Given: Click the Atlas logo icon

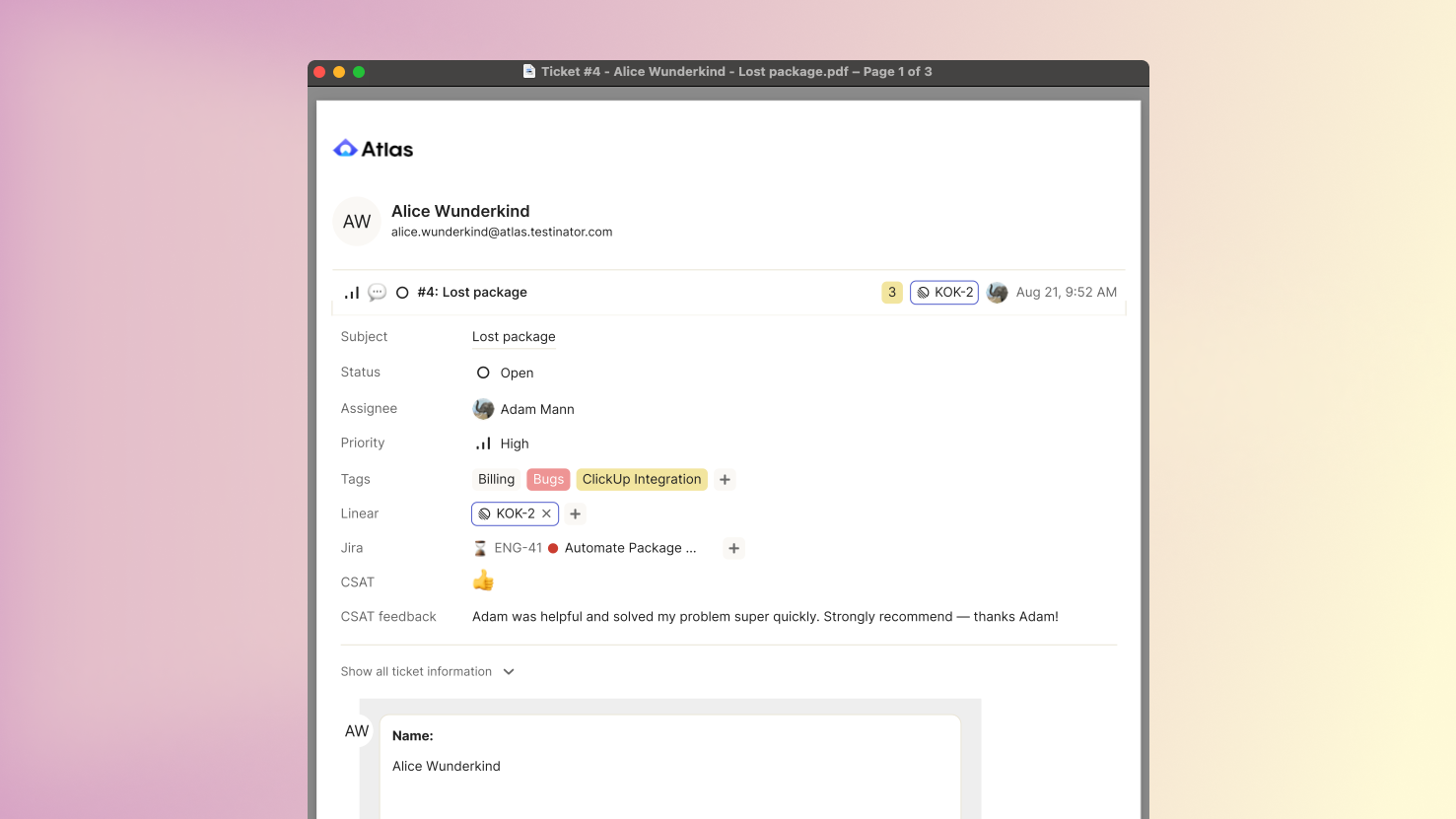Looking at the screenshot, I should (x=345, y=149).
